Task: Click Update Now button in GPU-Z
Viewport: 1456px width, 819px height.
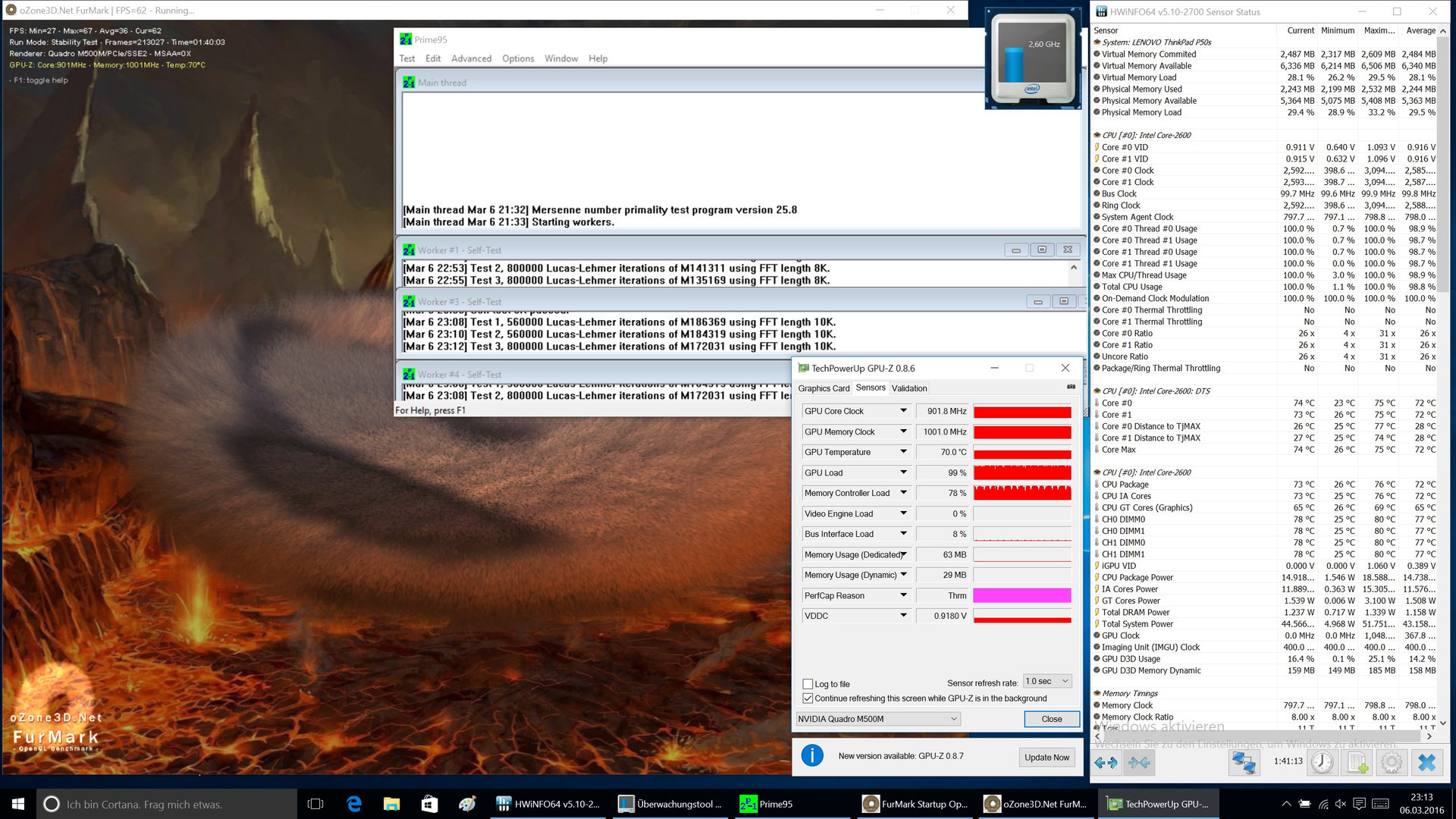Action: (1046, 757)
